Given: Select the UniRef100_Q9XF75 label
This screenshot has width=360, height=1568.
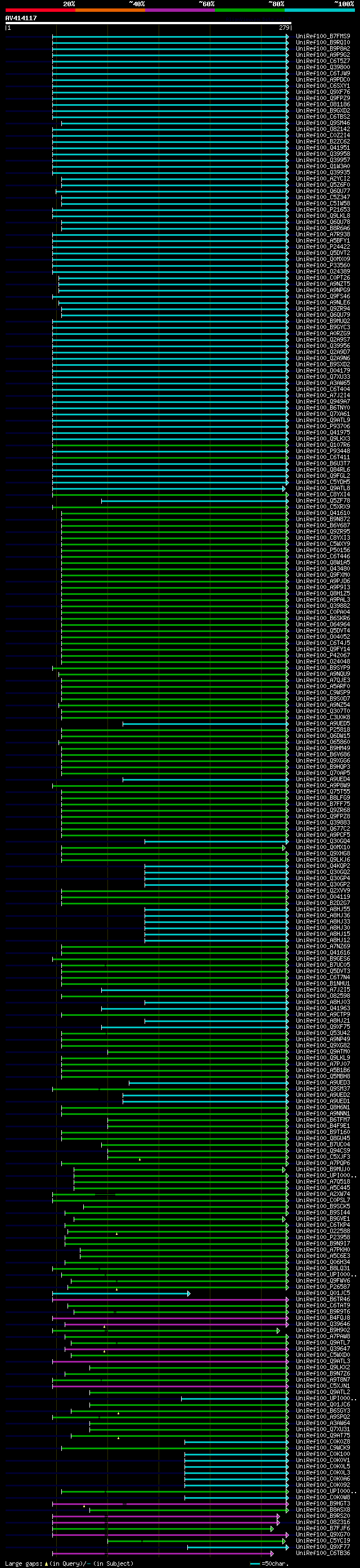Looking at the screenshot, I should pyautogui.click(x=323, y=1027).
